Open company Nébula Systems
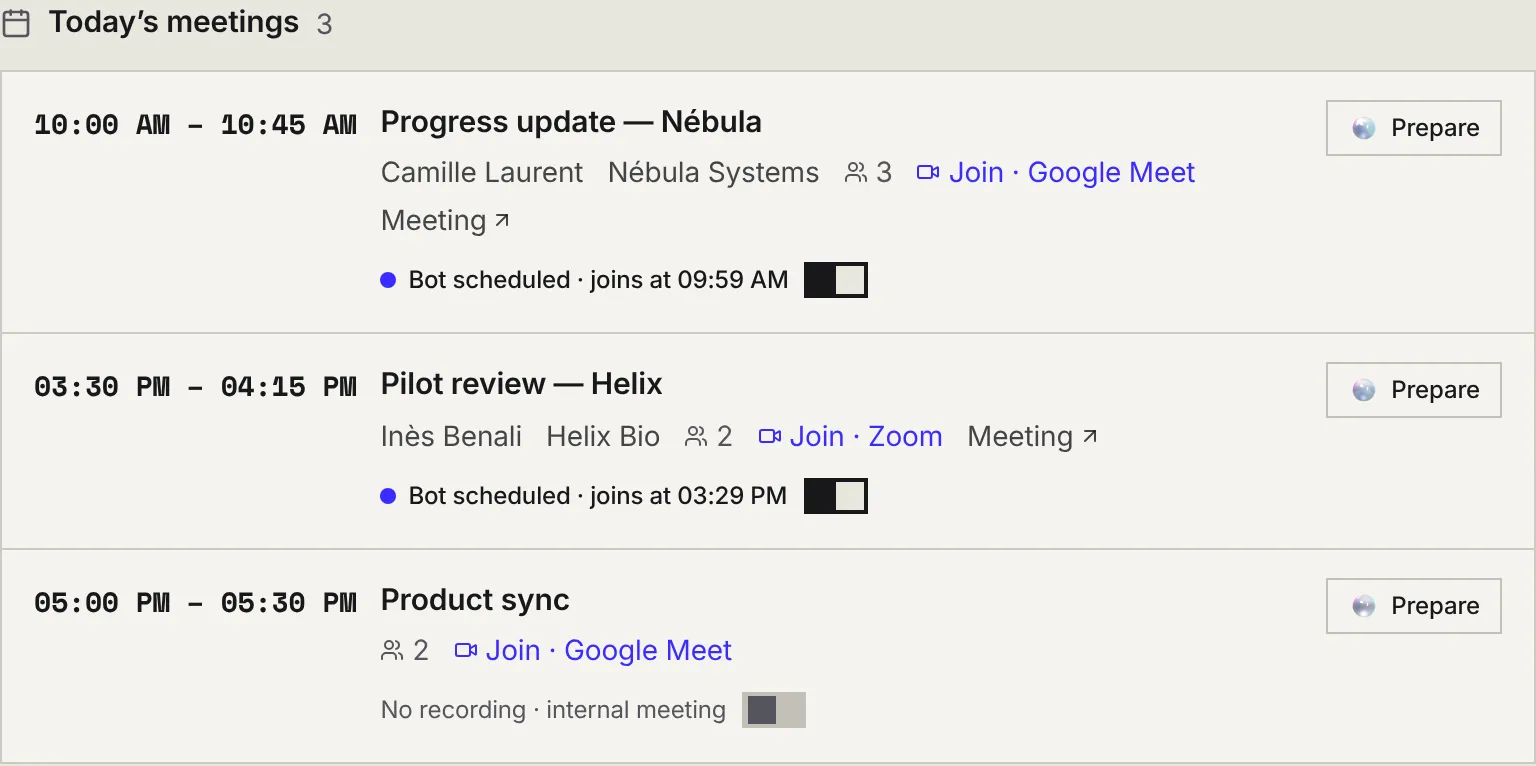The height and width of the screenshot is (766, 1536). pyautogui.click(x=713, y=173)
